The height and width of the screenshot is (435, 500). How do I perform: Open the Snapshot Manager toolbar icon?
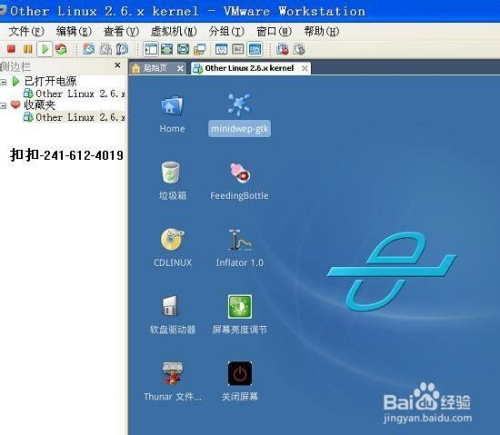tap(122, 49)
